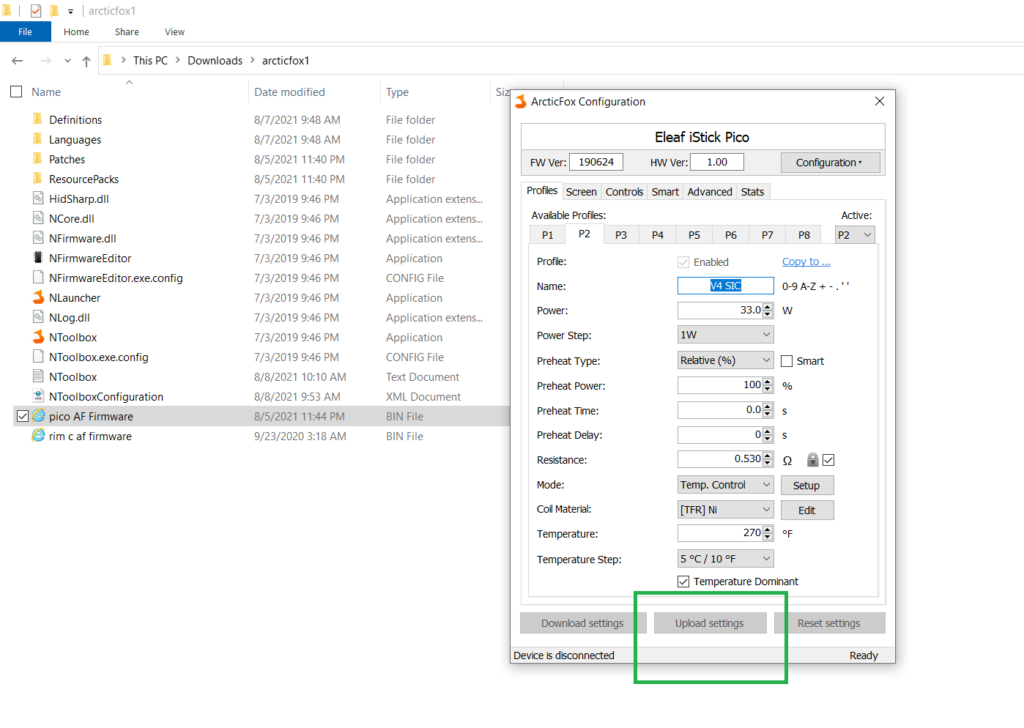The width and height of the screenshot is (1024, 728).
Task: Click the profile Name input field
Action: coord(726,285)
